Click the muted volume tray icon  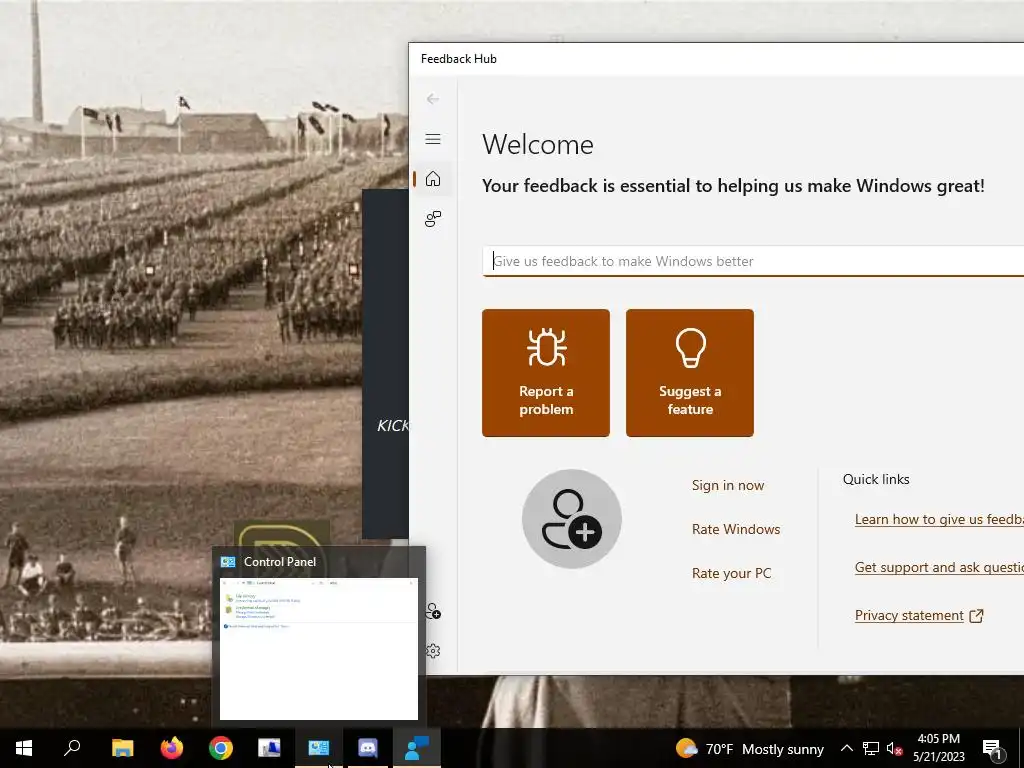click(894, 748)
